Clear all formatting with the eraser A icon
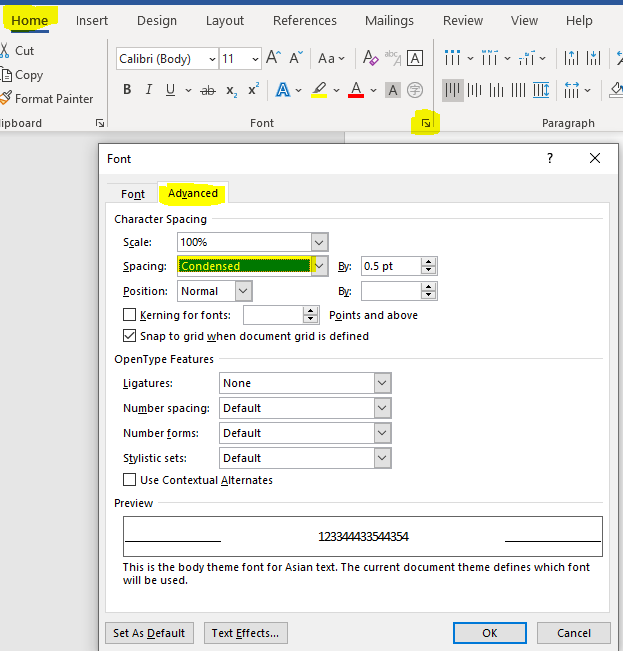 click(370, 58)
